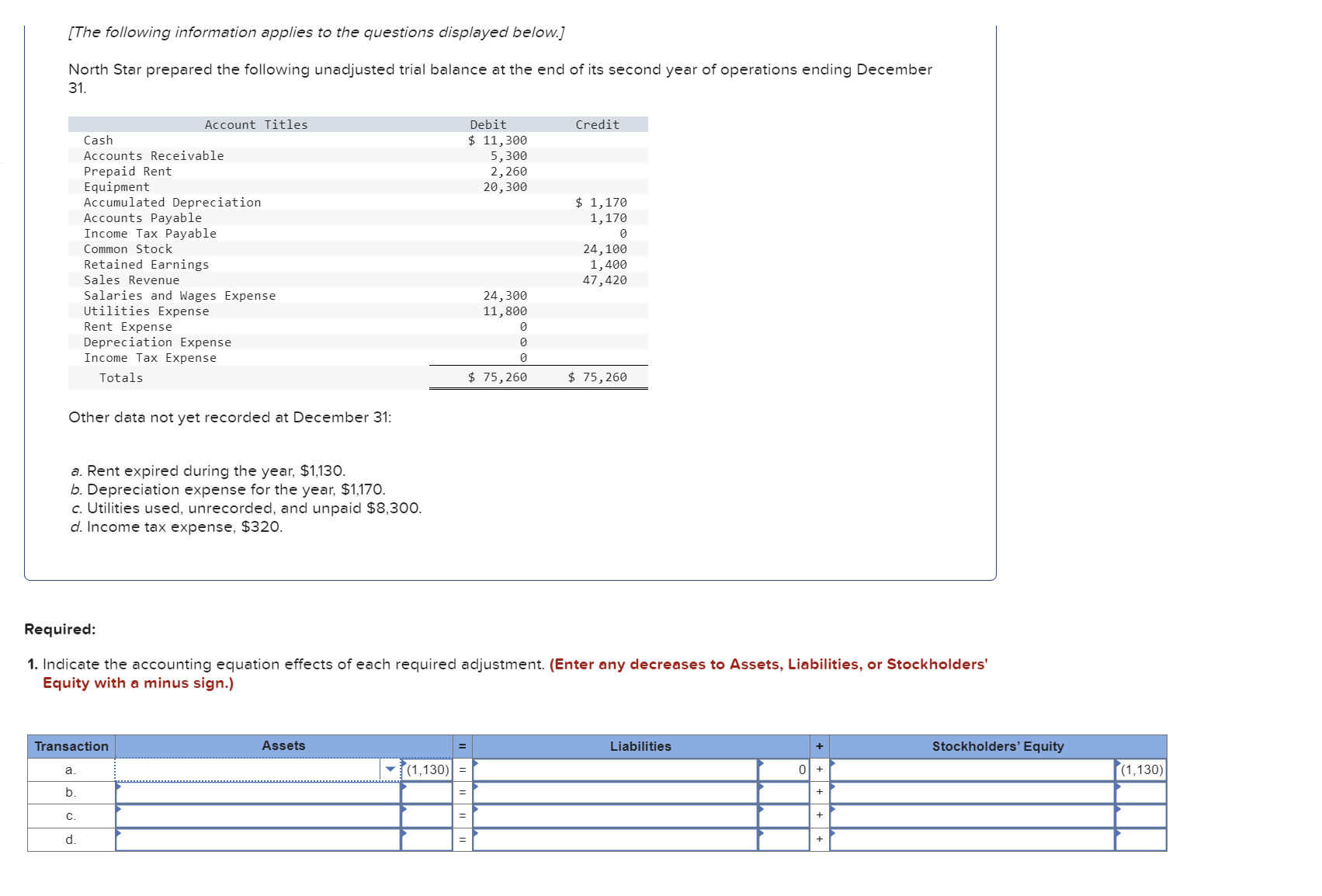The height and width of the screenshot is (896, 1322).
Task: Click the Retained Earnings label
Action: click(147, 265)
